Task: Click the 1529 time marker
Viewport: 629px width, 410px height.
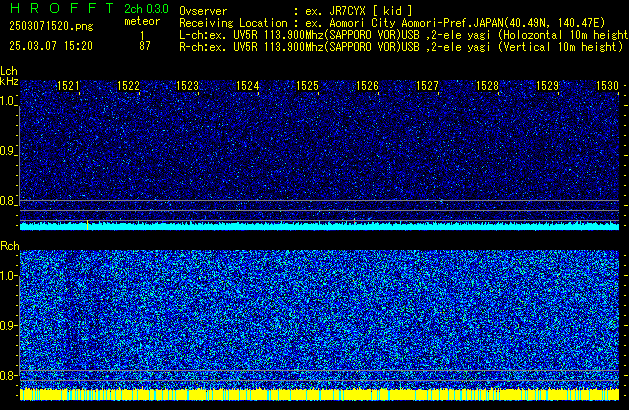Action: 547,86
